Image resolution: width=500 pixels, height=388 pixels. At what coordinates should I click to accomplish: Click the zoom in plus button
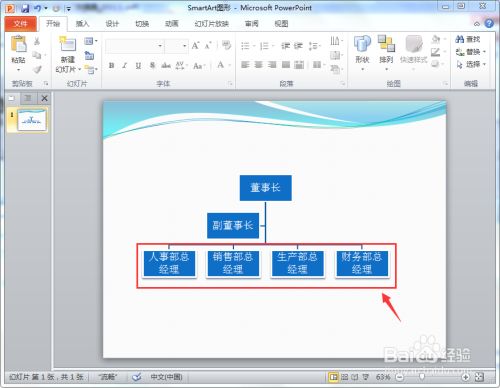click(x=465, y=377)
